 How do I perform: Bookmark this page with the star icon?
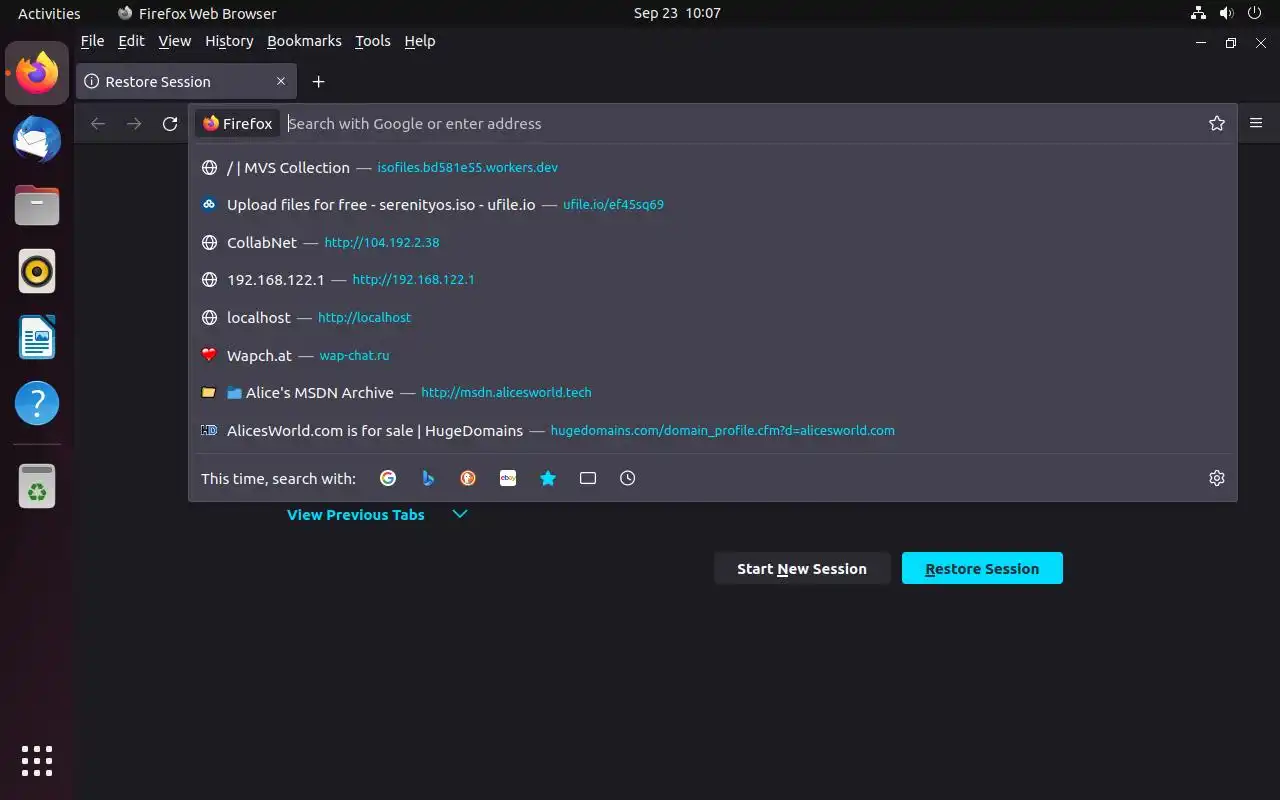click(1217, 123)
